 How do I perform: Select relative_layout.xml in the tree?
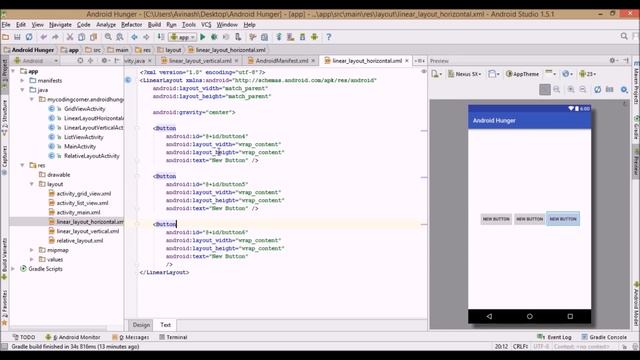(80, 240)
